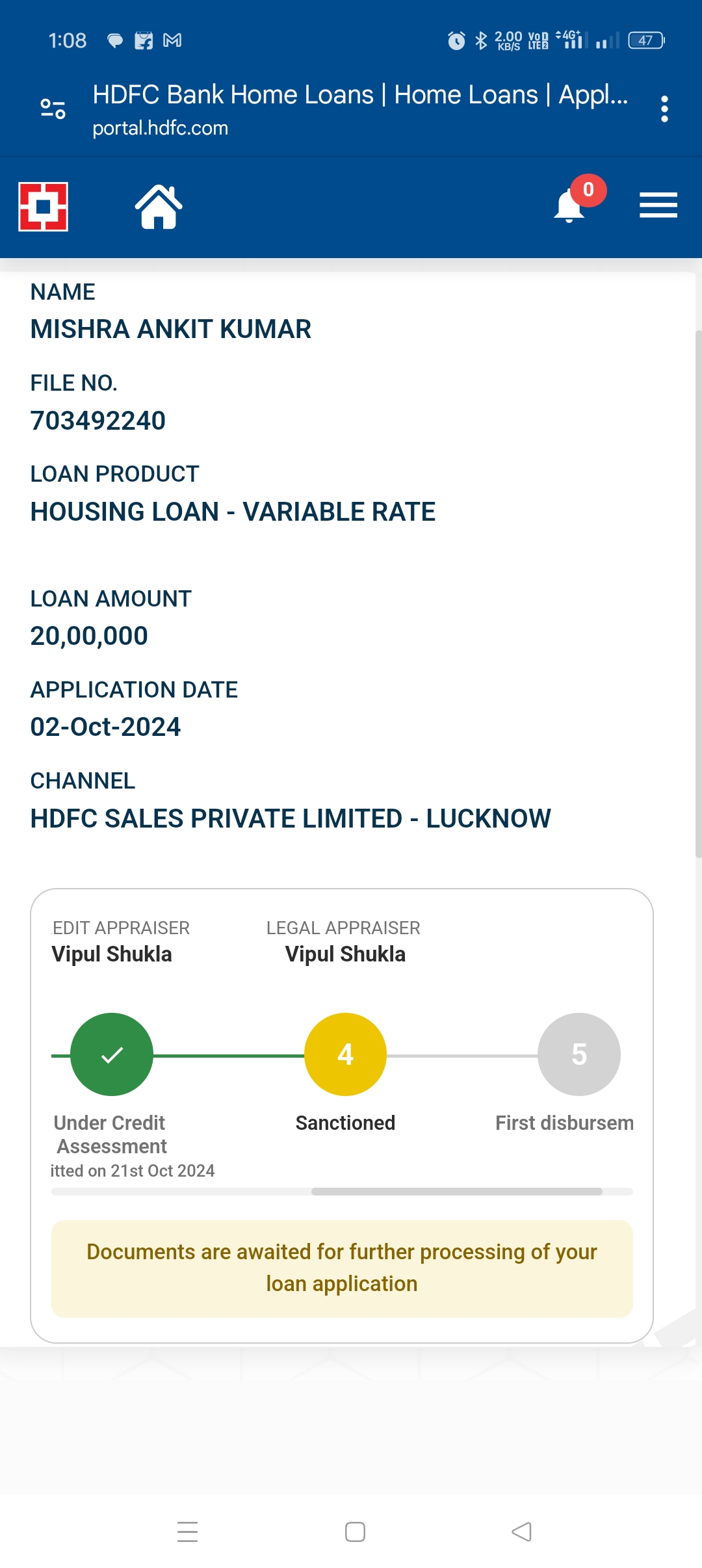The width and height of the screenshot is (702, 1568).
Task: Tap the HDFC Bank logo
Action: click(x=43, y=207)
